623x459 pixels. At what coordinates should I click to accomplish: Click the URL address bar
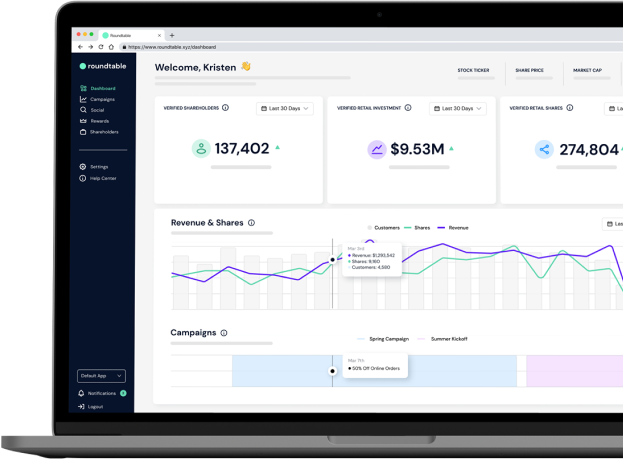tap(371, 47)
